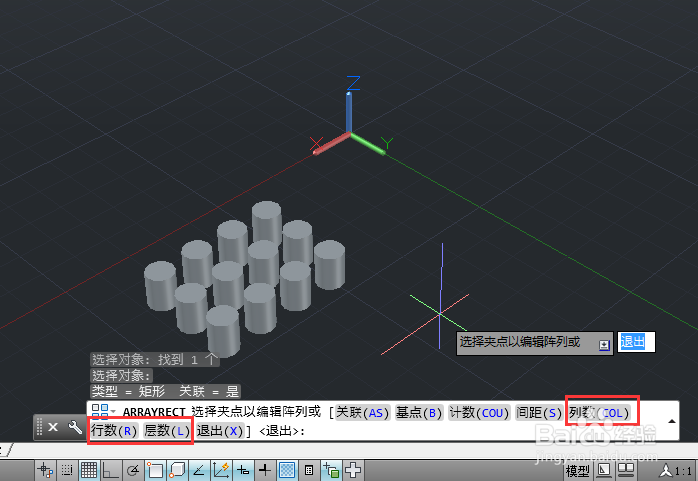Open dynamic prompt options dropdown arrow
The height and width of the screenshot is (481, 698).
click(x=604, y=345)
